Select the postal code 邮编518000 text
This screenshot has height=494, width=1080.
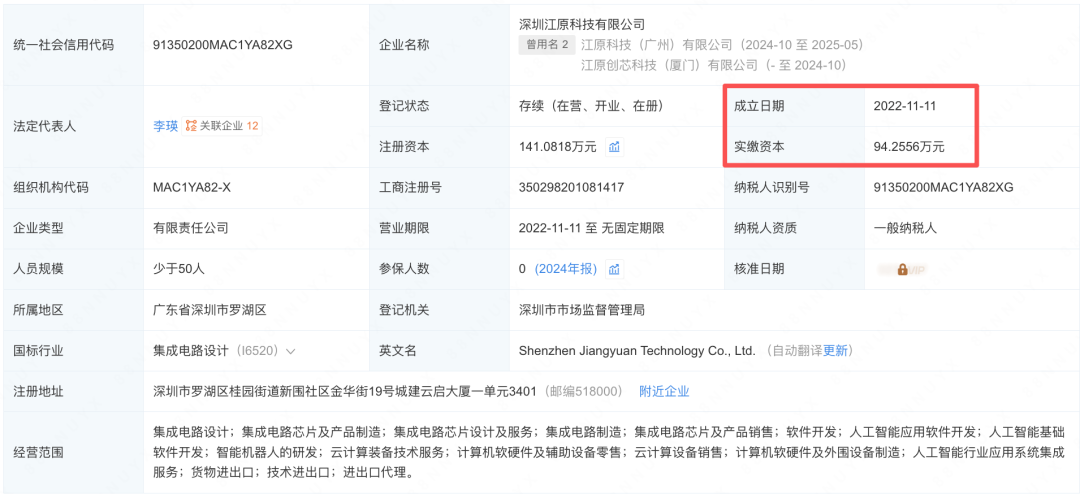pos(583,391)
